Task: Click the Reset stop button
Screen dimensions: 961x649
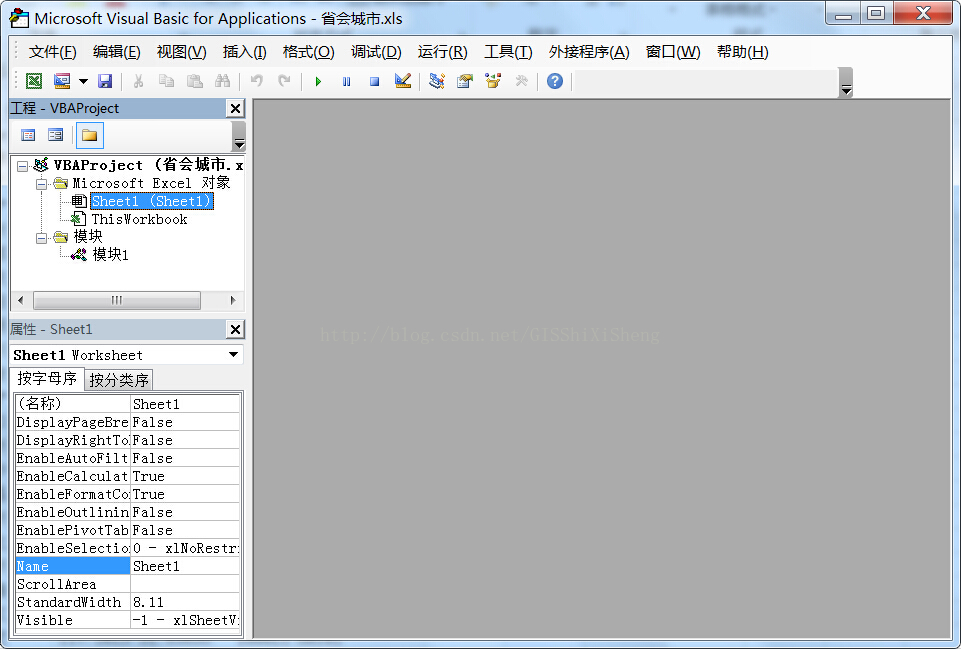Action: [x=374, y=81]
